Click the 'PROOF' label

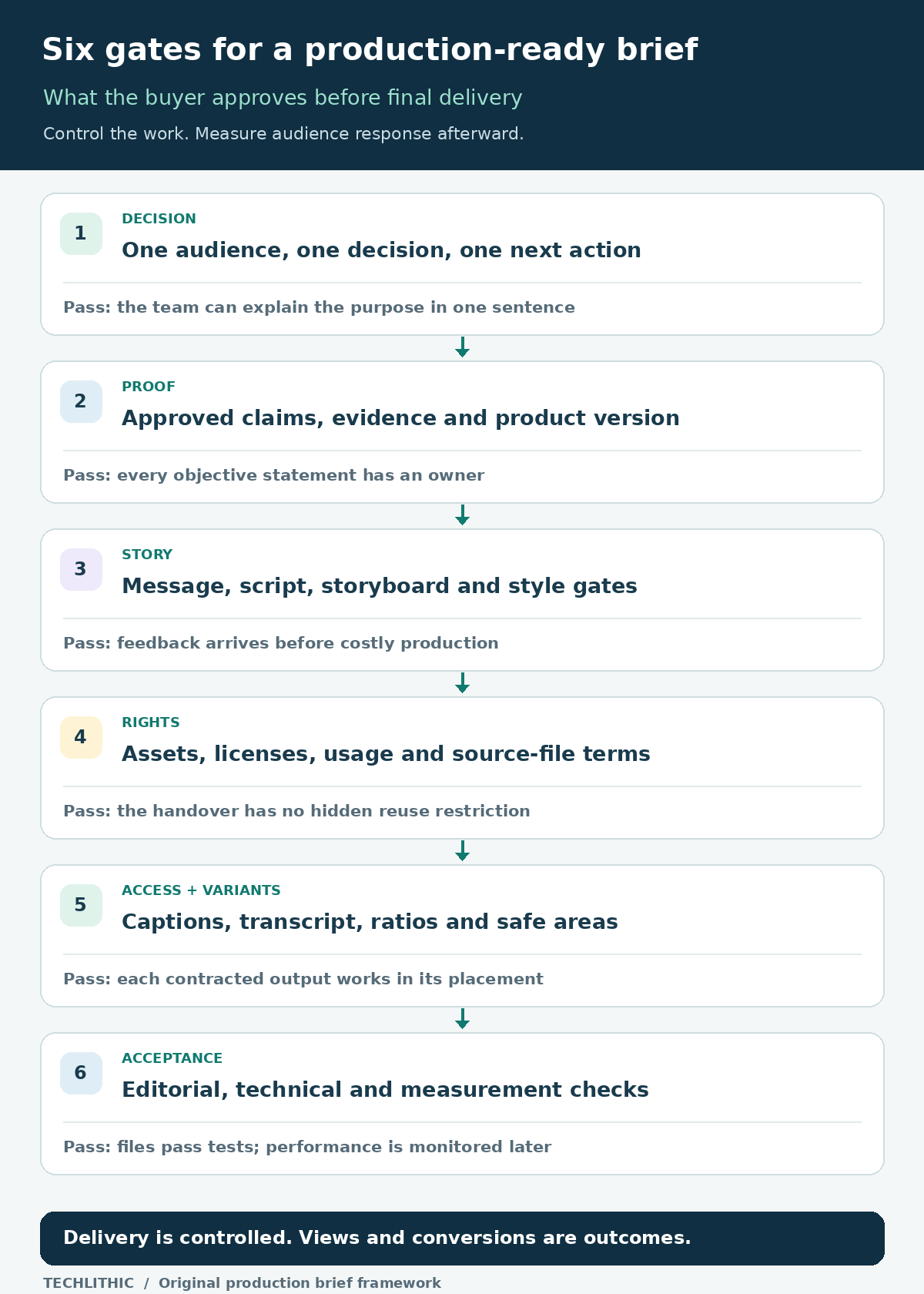click(149, 387)
